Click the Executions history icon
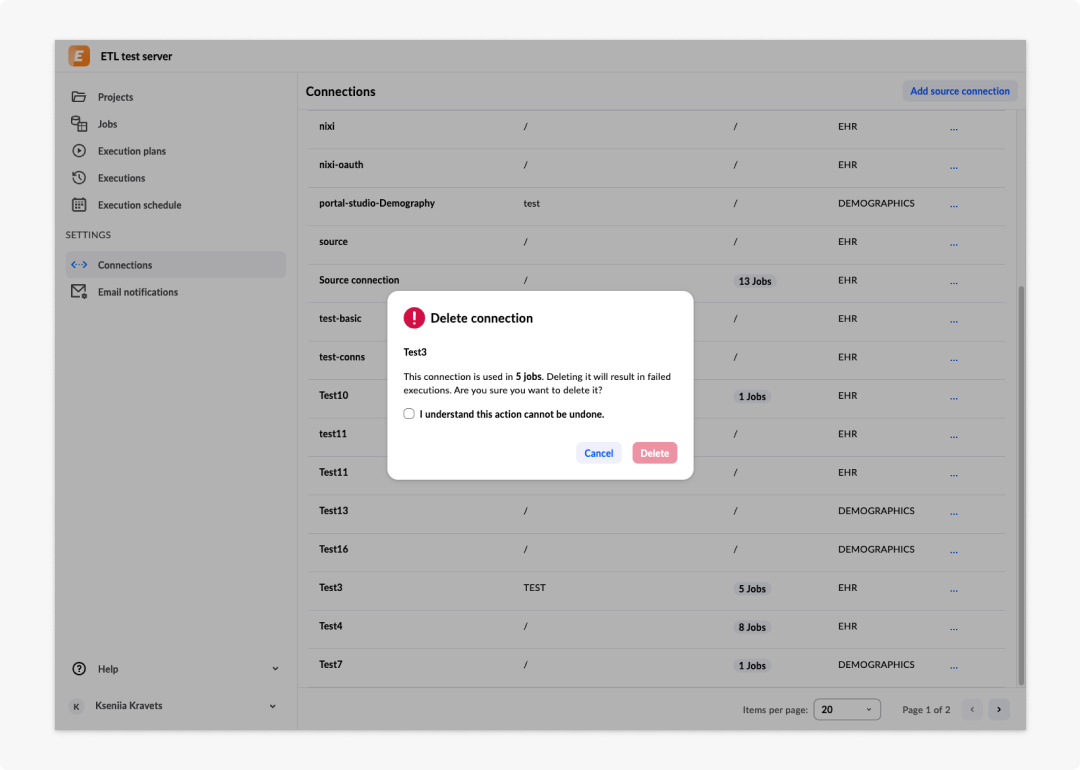1080x770 pixels. click(79, 178)
